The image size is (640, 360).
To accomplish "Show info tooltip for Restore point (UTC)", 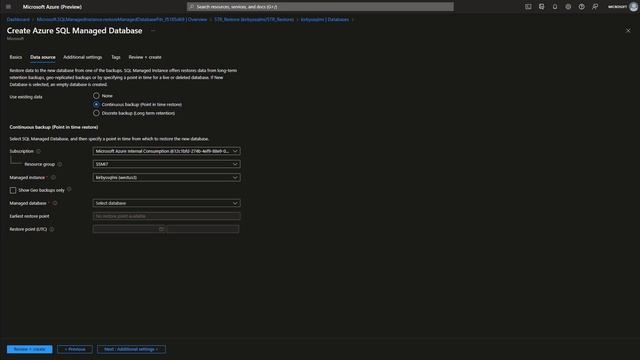I will (52, 229).
